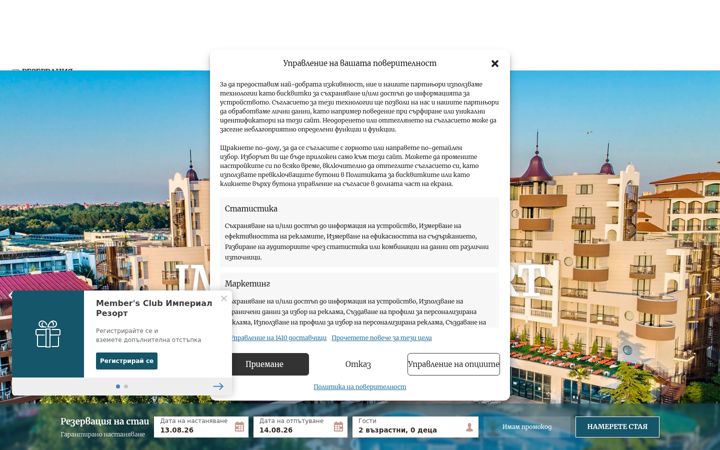The height and width of the screenshot is (450, 720).
Task: Open the check-out calendar icon
Action: click(x=338, y=427)
